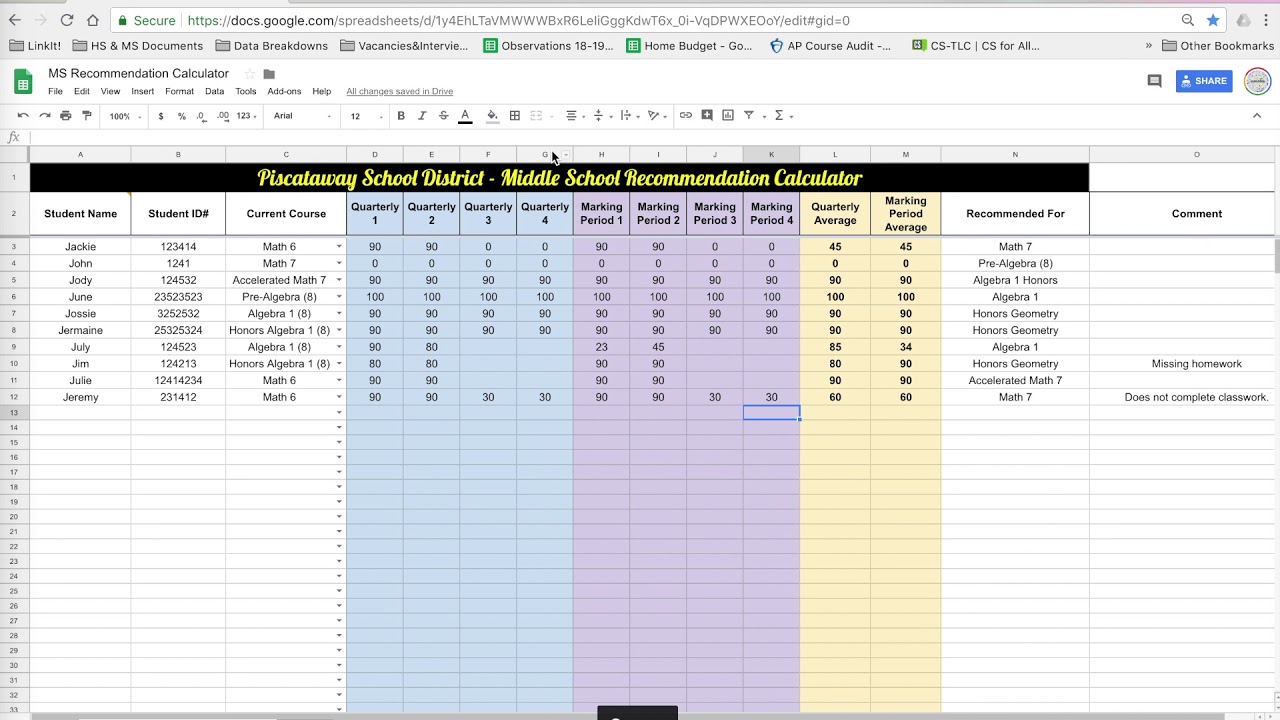Open All changes saved in Drive link
This screenshot has width=1280, height=720.
click(399, 91)
